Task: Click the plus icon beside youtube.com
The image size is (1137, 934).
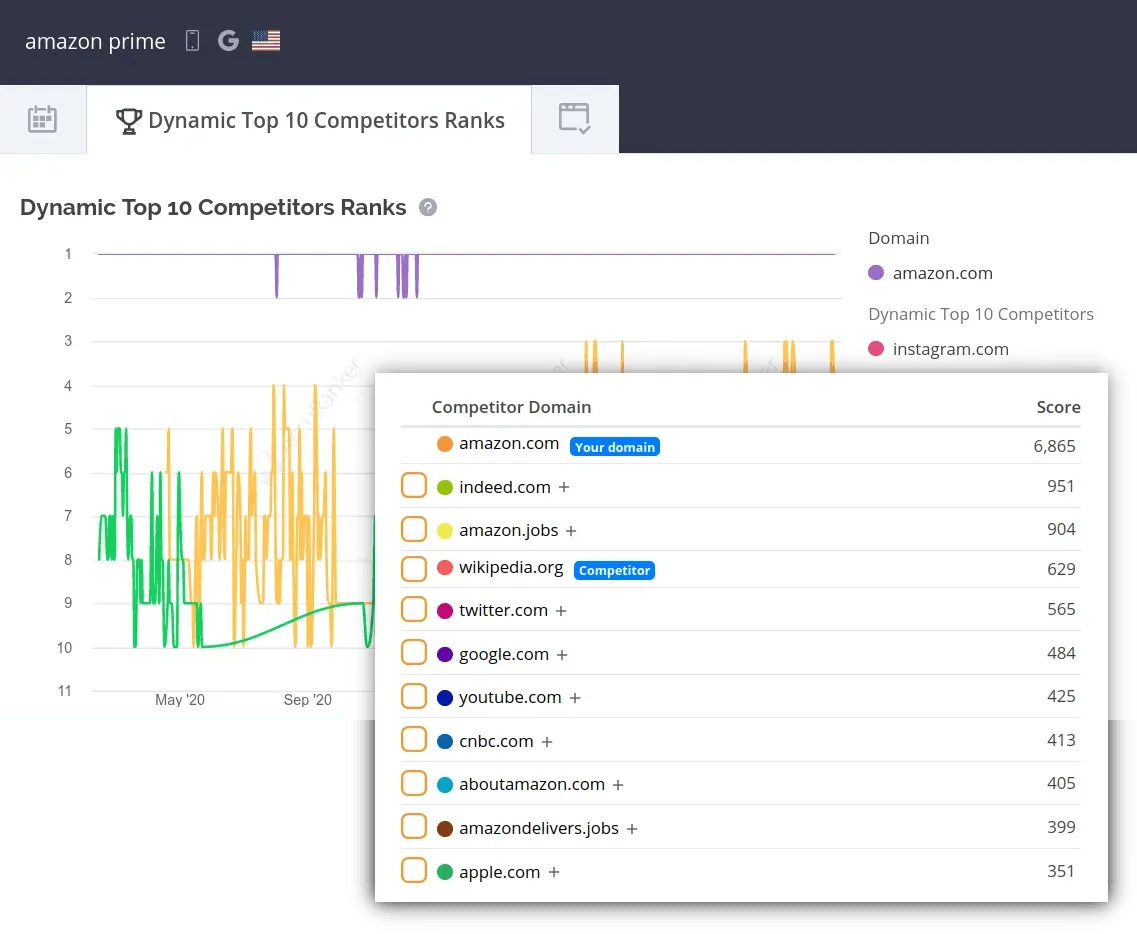Action: point(575,698)
